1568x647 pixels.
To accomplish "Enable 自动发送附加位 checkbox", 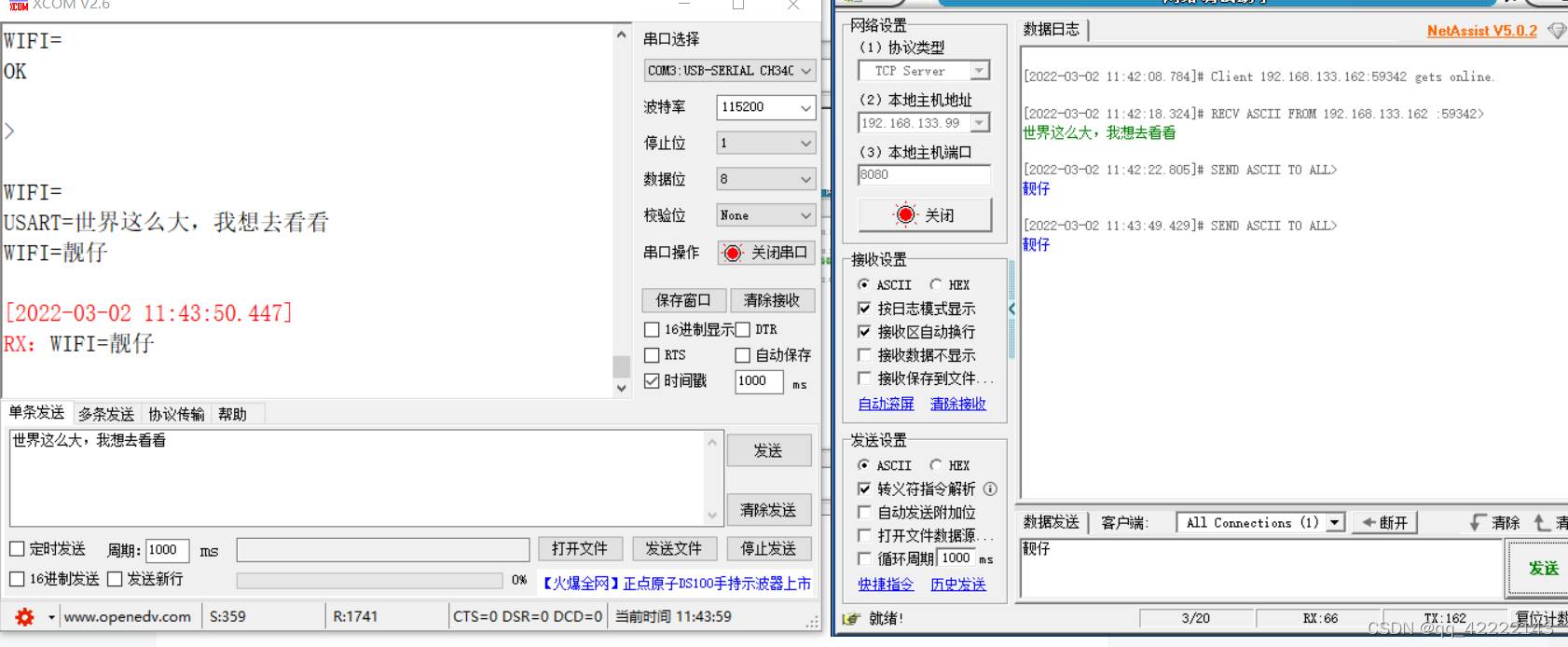I will click(x=864, y=512).
